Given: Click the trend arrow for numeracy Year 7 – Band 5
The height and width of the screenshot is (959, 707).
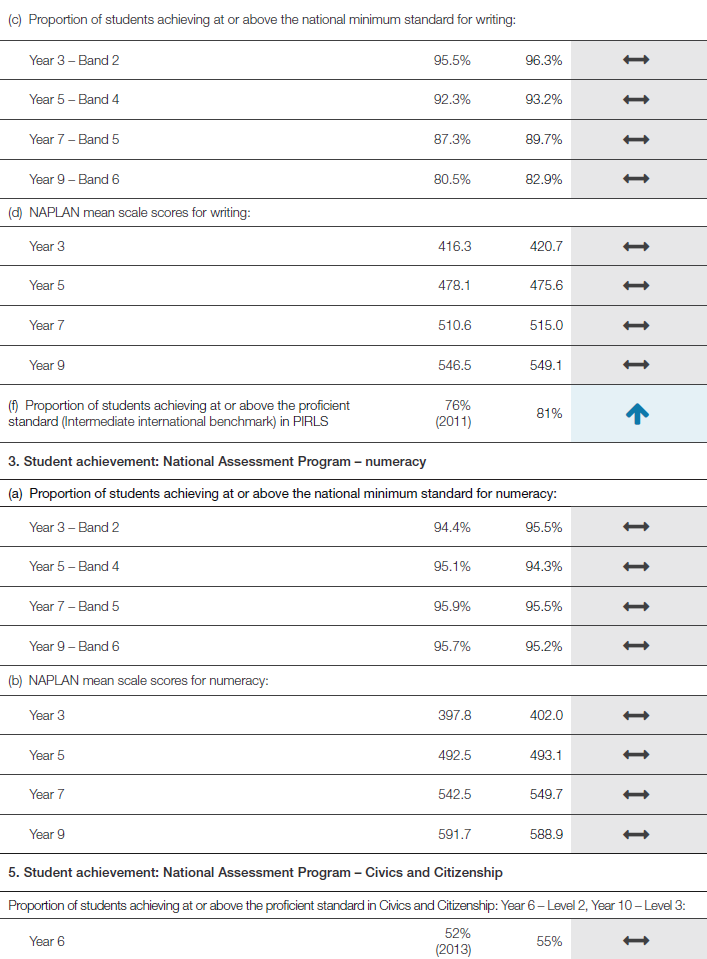Looking at the screenshot, I should point(637,606).
